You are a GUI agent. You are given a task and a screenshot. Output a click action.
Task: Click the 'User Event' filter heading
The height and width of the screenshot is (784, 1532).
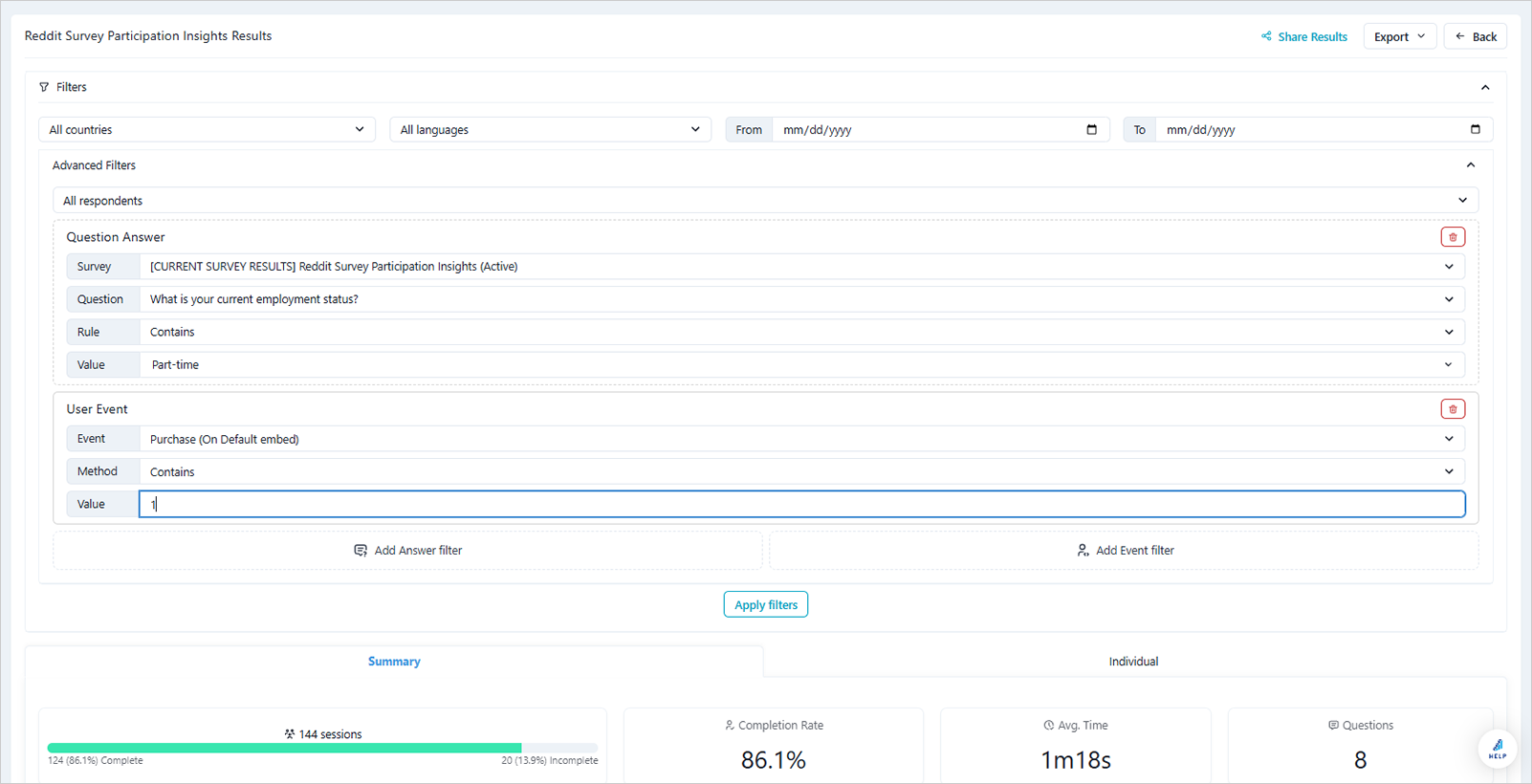coord(97,409)
